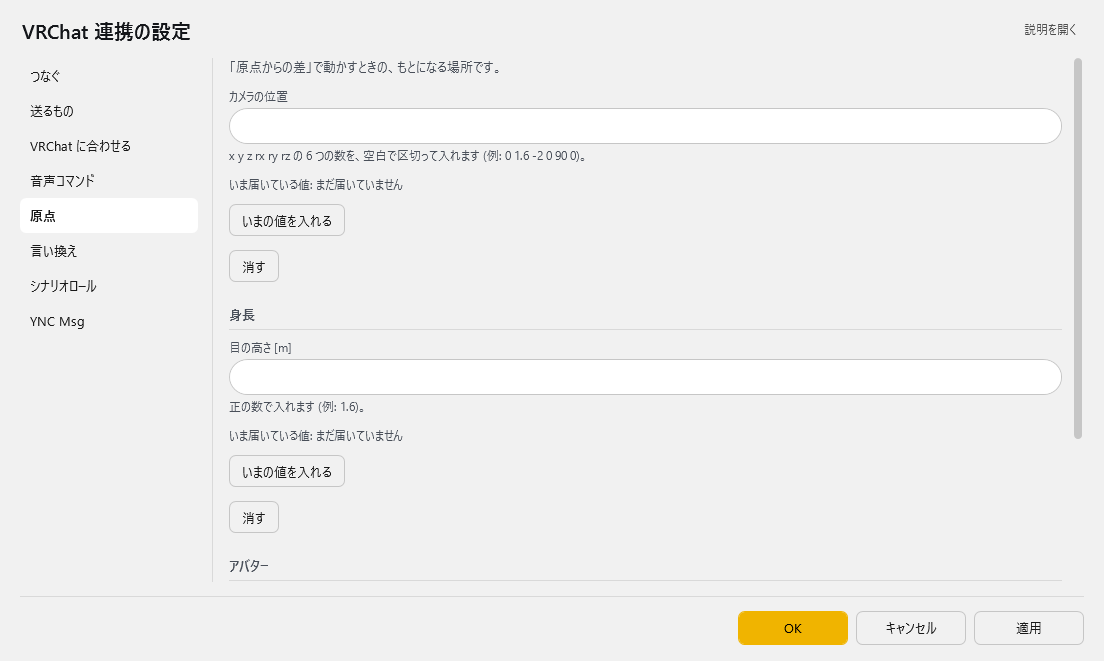This screenshot has height=661, width=1104.
Task: Go to 言い換え section
Action: pos(108,251)
